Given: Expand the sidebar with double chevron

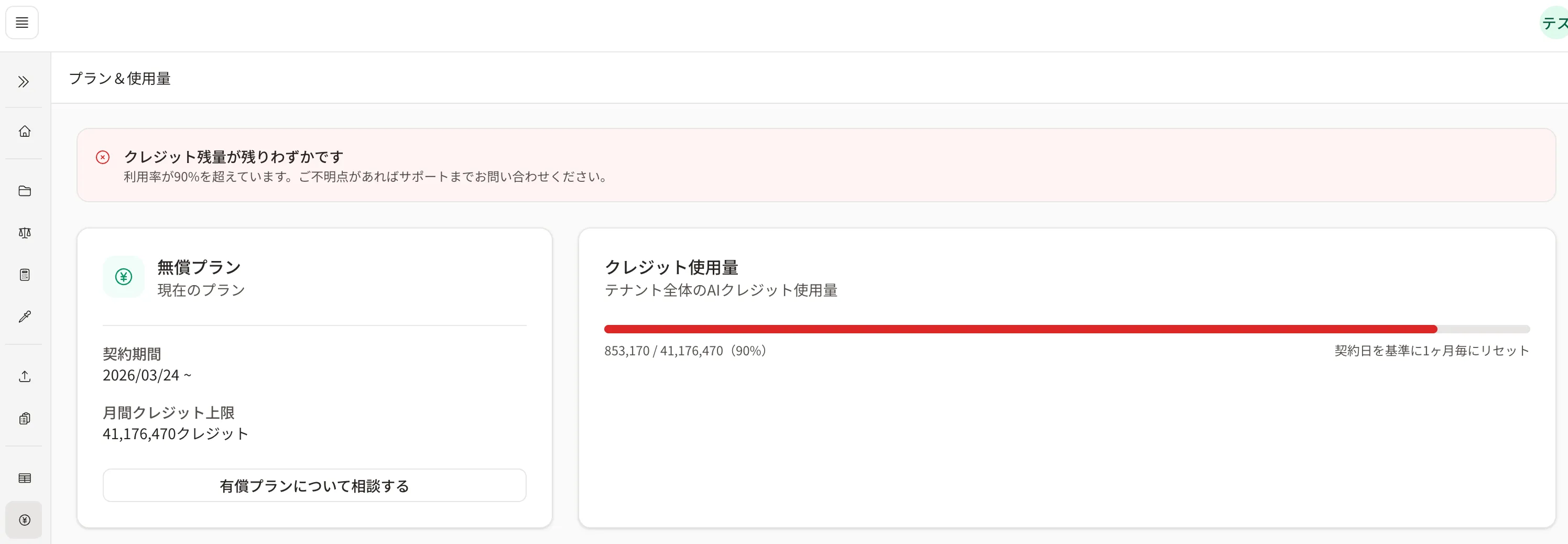Looking at the screenshot, I should point(24,82).
